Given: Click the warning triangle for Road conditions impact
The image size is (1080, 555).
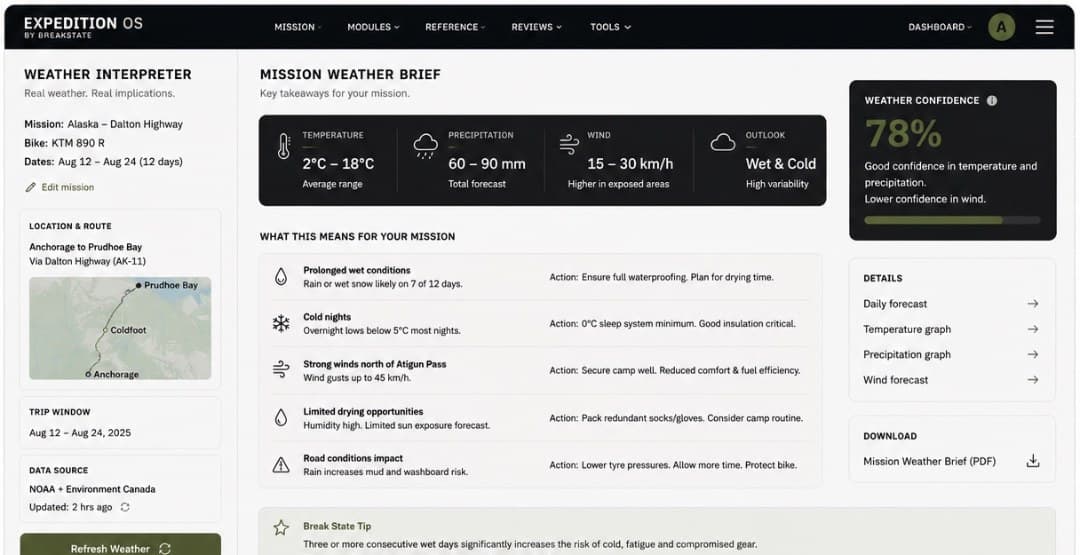Looking at the screenshot, I should [x=281, y=465].
